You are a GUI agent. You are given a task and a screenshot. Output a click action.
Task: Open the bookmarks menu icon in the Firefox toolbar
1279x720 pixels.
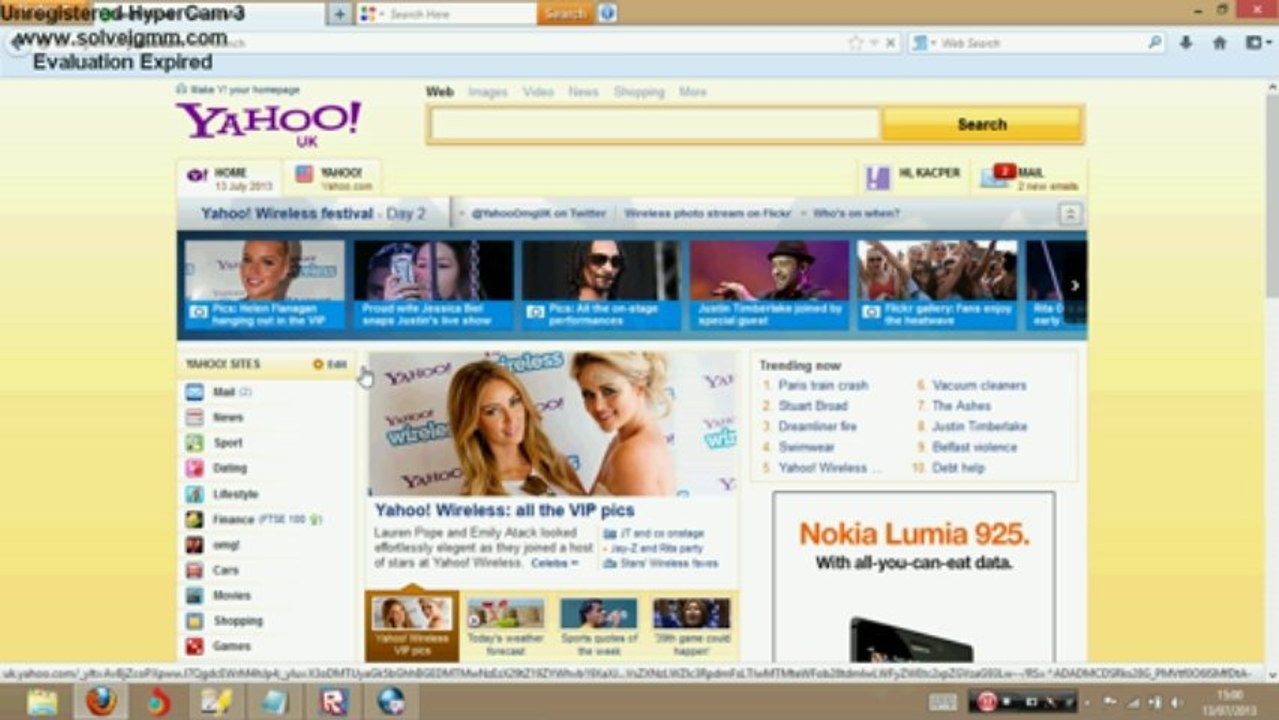pos(1254,43)
